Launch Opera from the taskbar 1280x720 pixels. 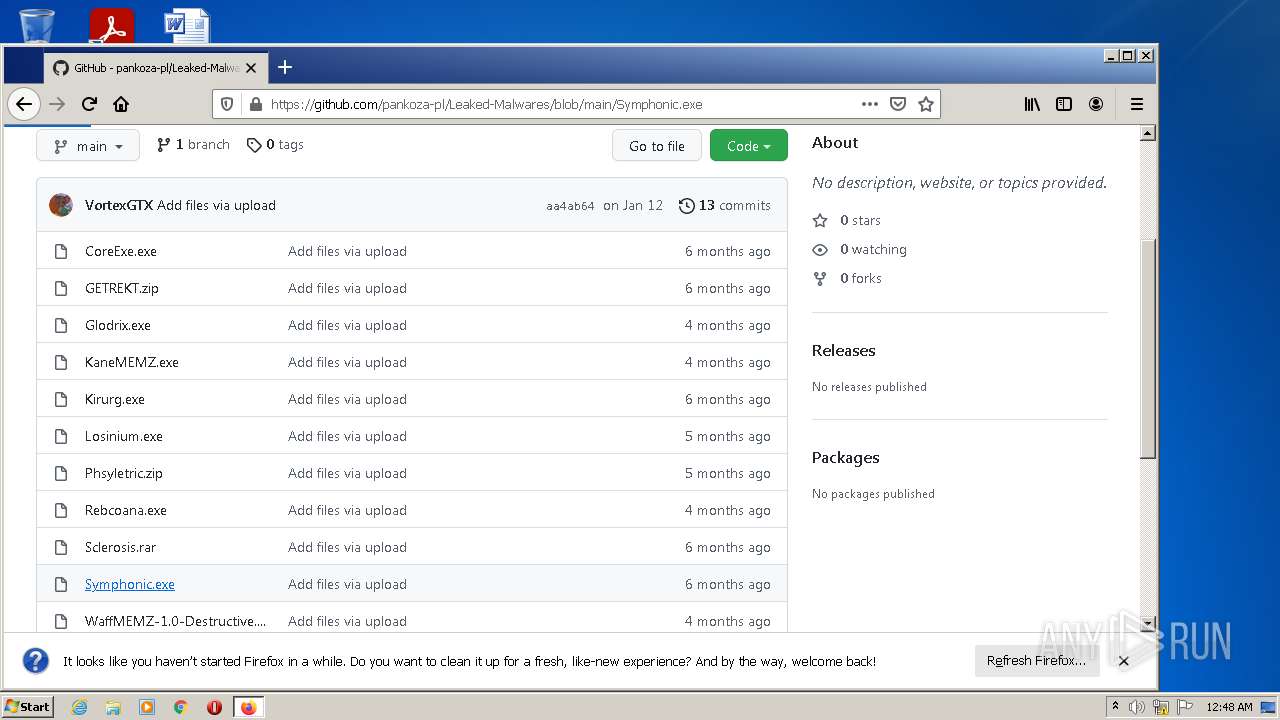[214, 707]
